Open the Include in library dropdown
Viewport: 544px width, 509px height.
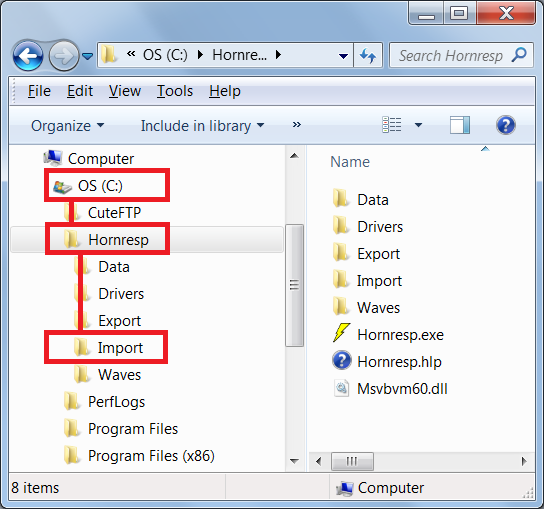[203, 126]
